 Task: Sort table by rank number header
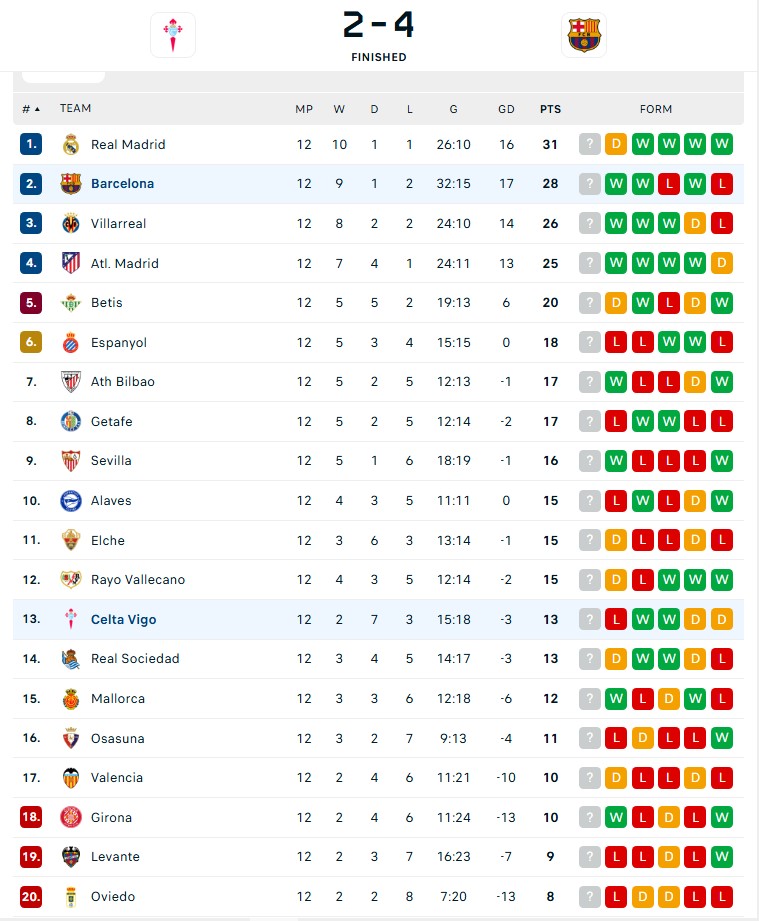click(30, 109)
